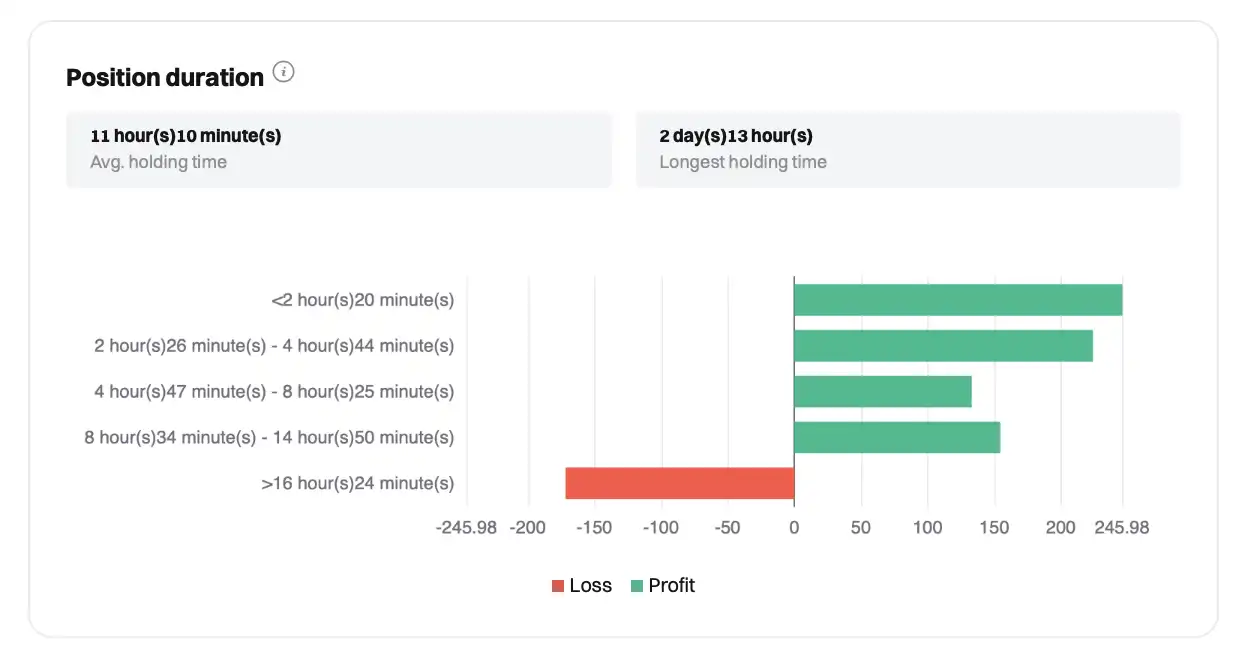This screenshot has height=670, width=1250.
Task: Toggle the Loss series legend text
Action: coord(590,586)
